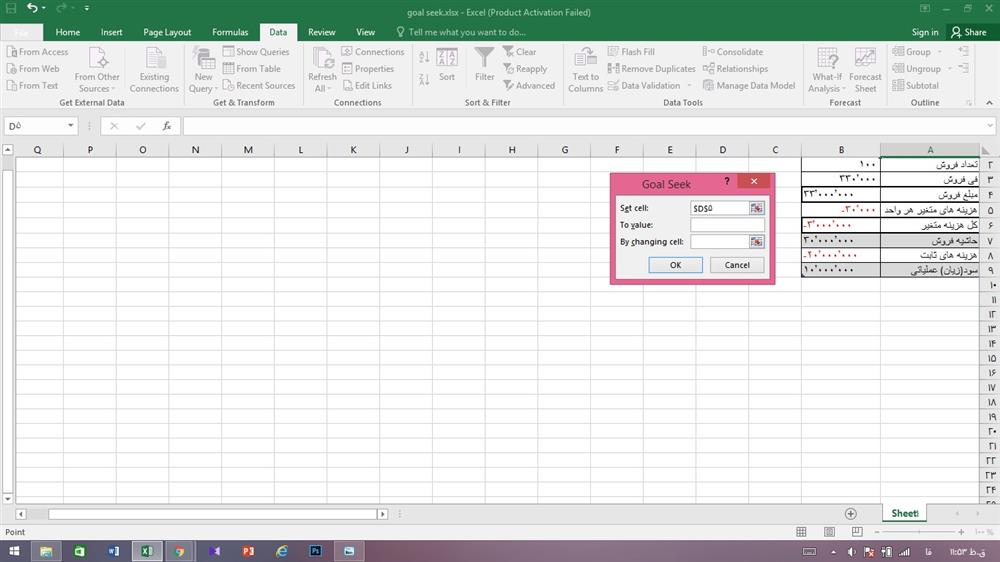
Task: Click the By changing cell range picker
Action: click(x=757, y=242)
